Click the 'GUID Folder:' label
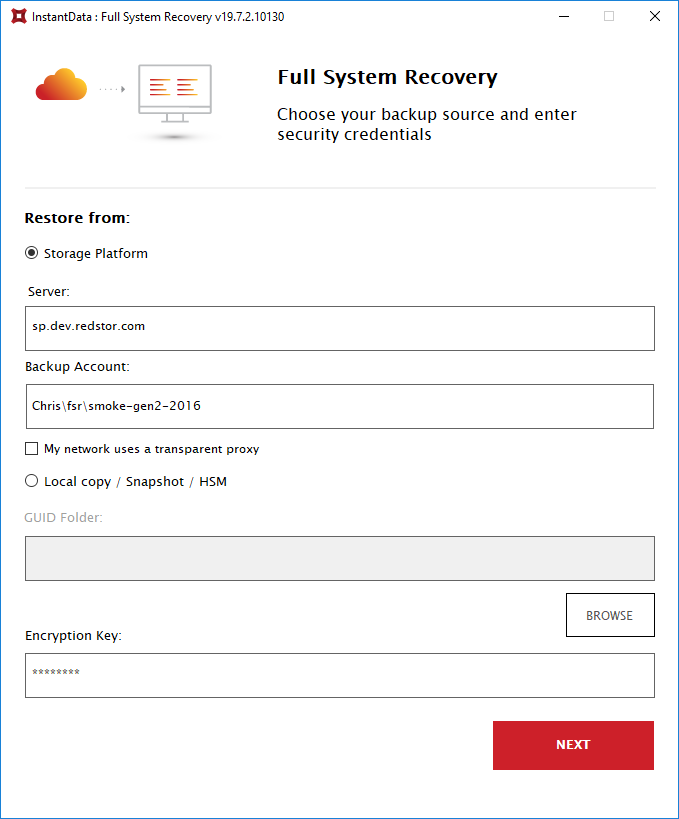Screen dimensions: 679x819 (x=63, y=518)
